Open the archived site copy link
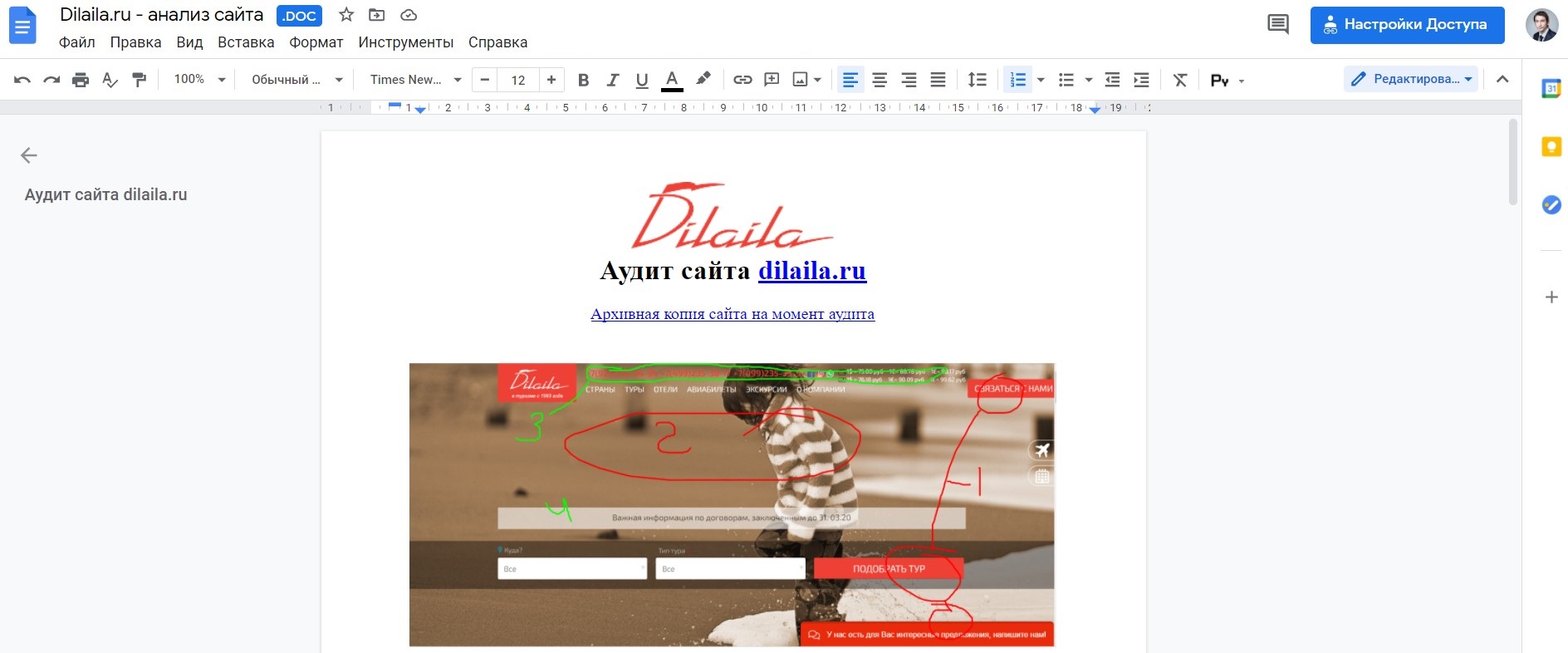Screen dimensions: 1568x653 point(733,314)
